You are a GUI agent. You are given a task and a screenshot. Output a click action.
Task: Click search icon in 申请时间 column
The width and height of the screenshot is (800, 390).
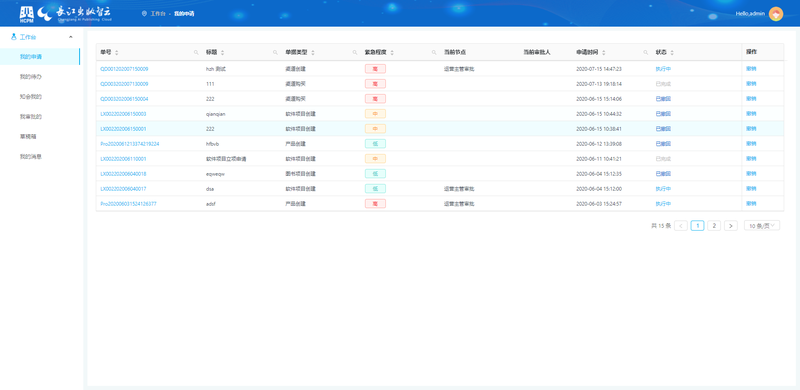[x=646, y=53]
